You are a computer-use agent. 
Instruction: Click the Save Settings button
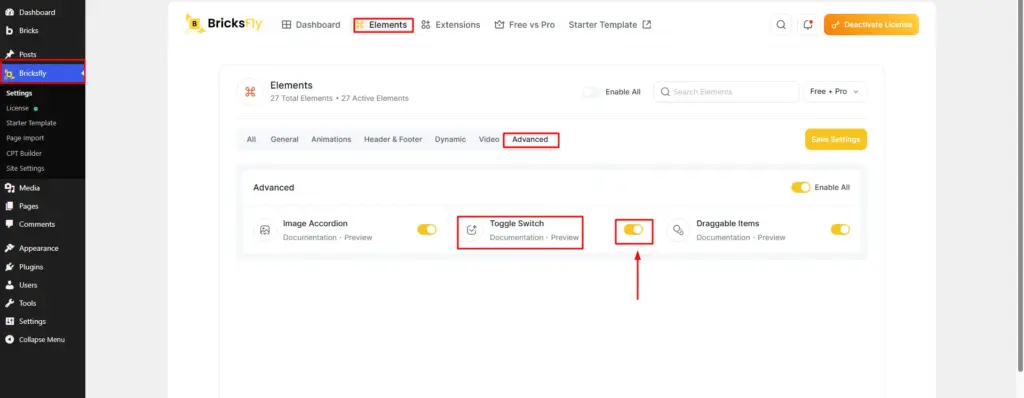[835, 139]
